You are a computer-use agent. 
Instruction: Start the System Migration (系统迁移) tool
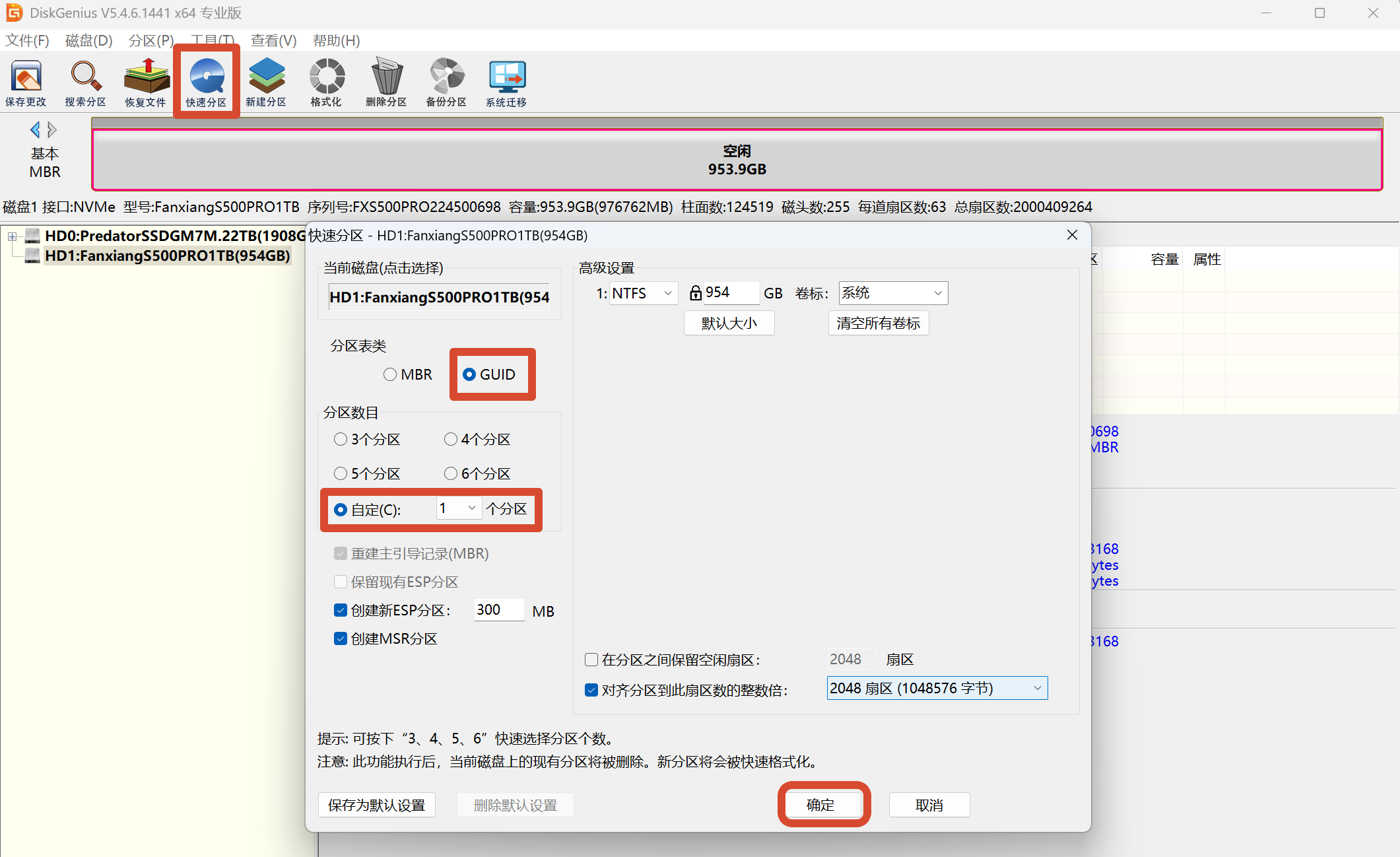point(506,83)
